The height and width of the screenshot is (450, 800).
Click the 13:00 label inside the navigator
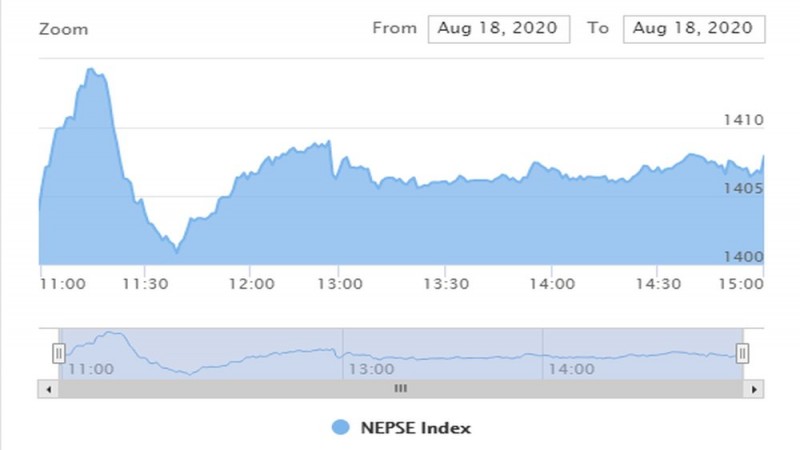[x=370, y=368]
